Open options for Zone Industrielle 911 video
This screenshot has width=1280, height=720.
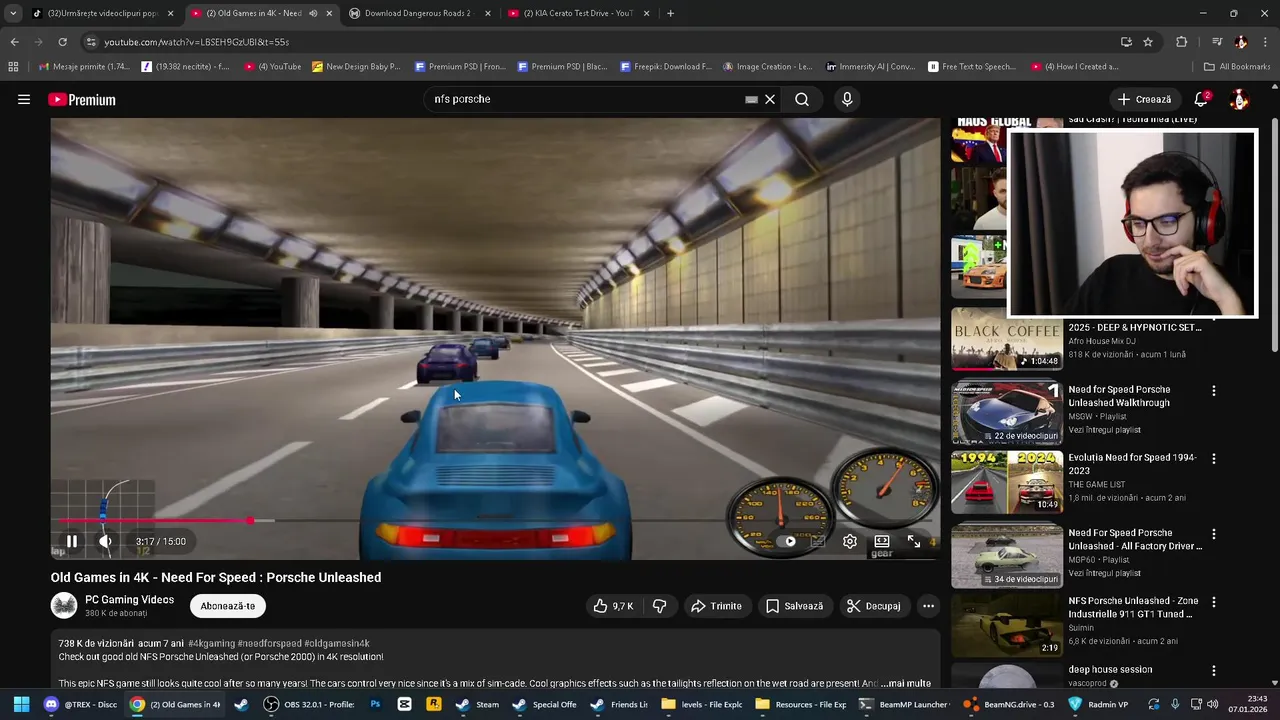[x=1214, y=603]
